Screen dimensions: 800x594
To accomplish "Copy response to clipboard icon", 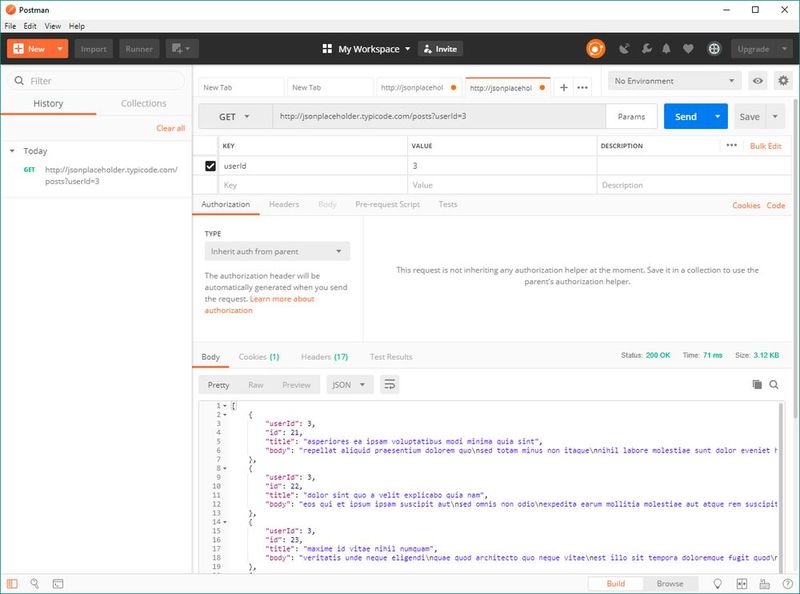I will click(757, 385).
